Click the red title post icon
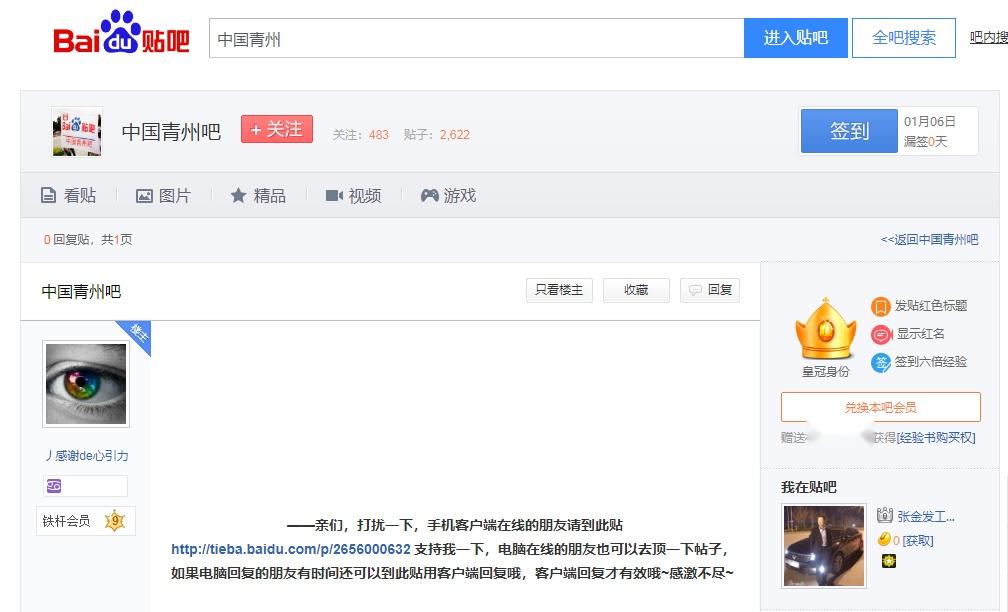The height and width of the screenshot is (612, 1008). [880, 306]
